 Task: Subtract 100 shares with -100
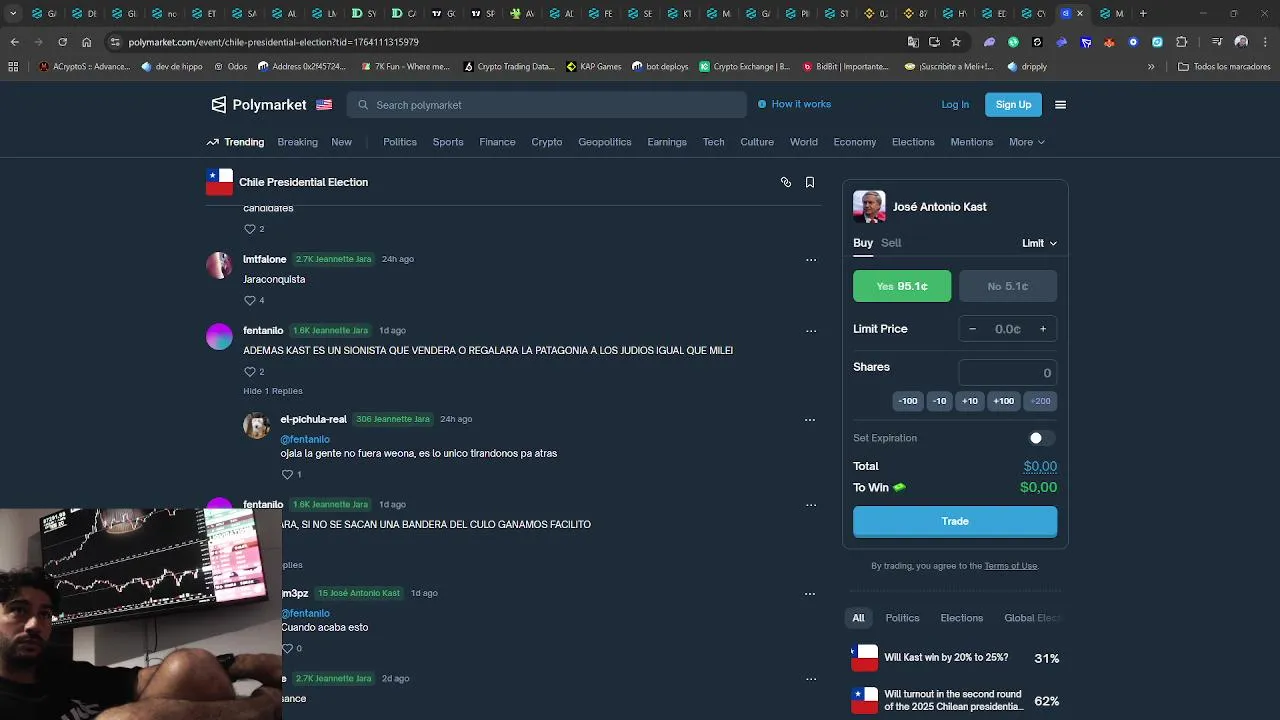[x=908, y=401]
